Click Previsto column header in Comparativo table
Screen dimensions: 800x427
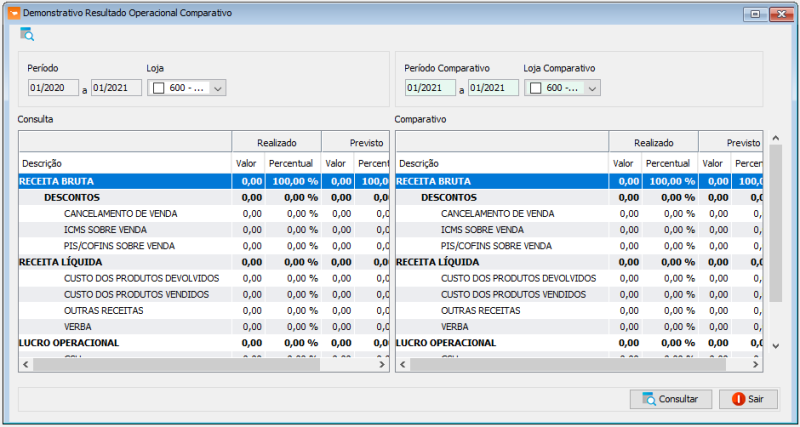tap(731, 143)
